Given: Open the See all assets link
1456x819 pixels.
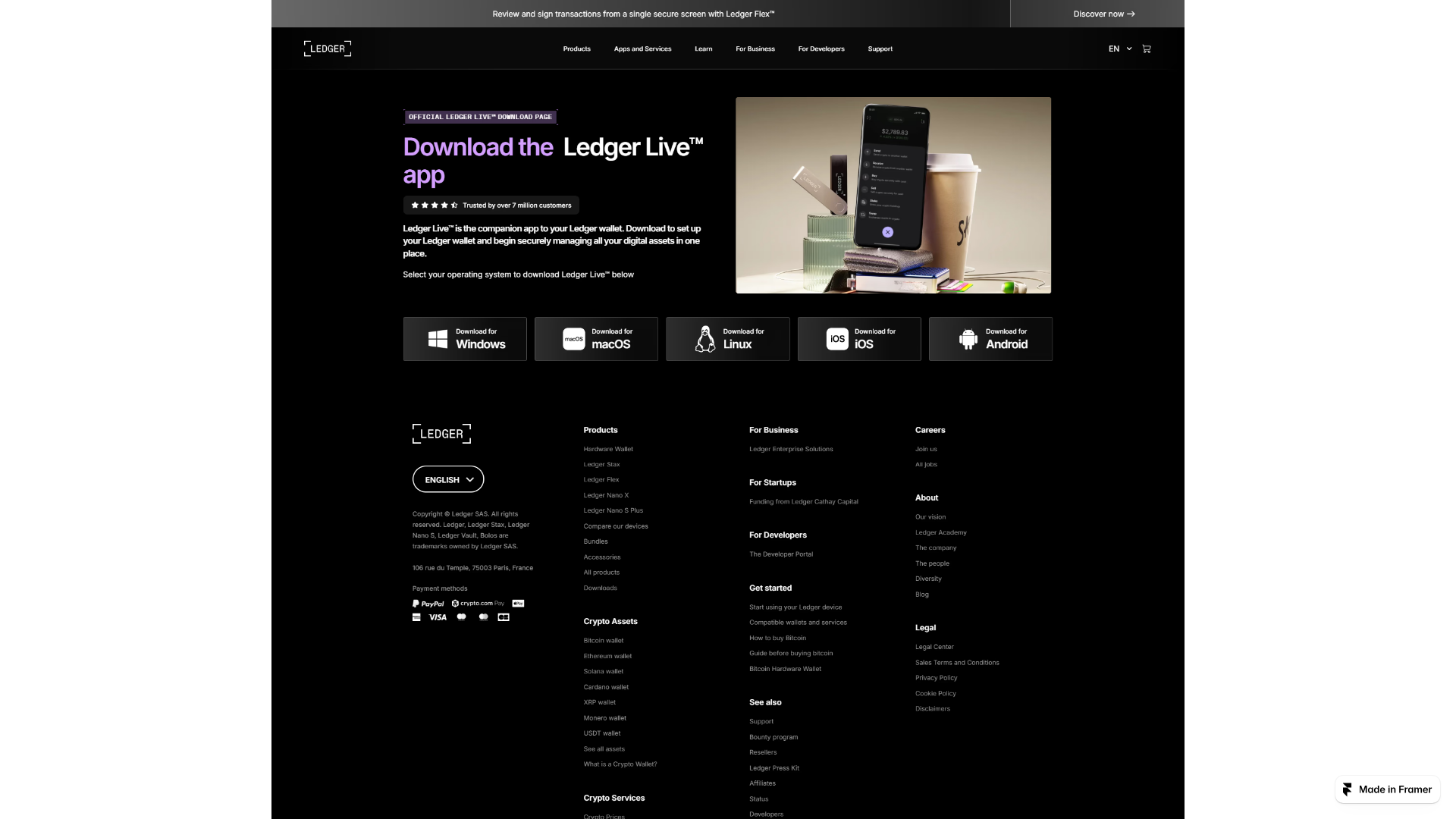Looking at the screenshot, I should (x=604, y=749).
